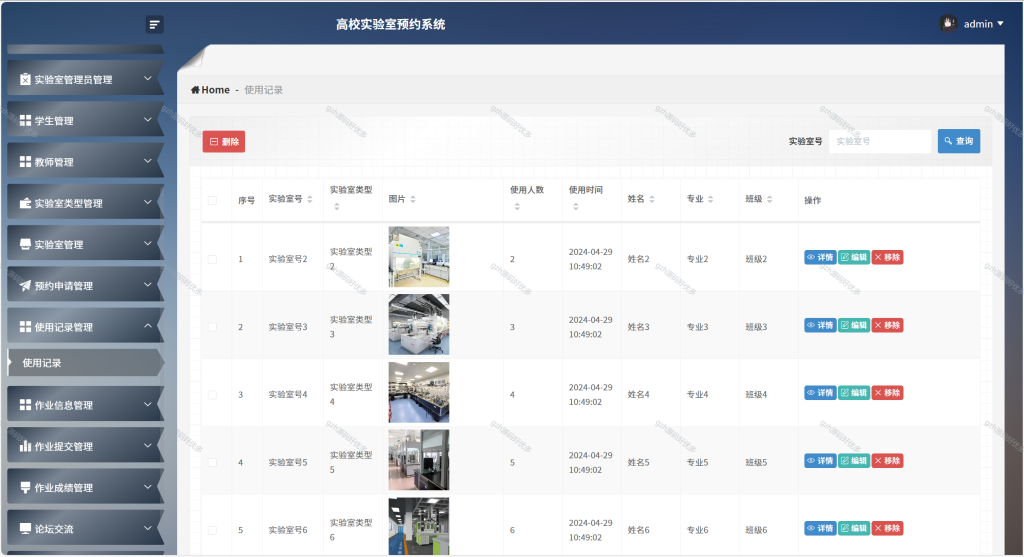Sort table by 图片 column arrows
1024x557 pixels.
coord(413,199)
